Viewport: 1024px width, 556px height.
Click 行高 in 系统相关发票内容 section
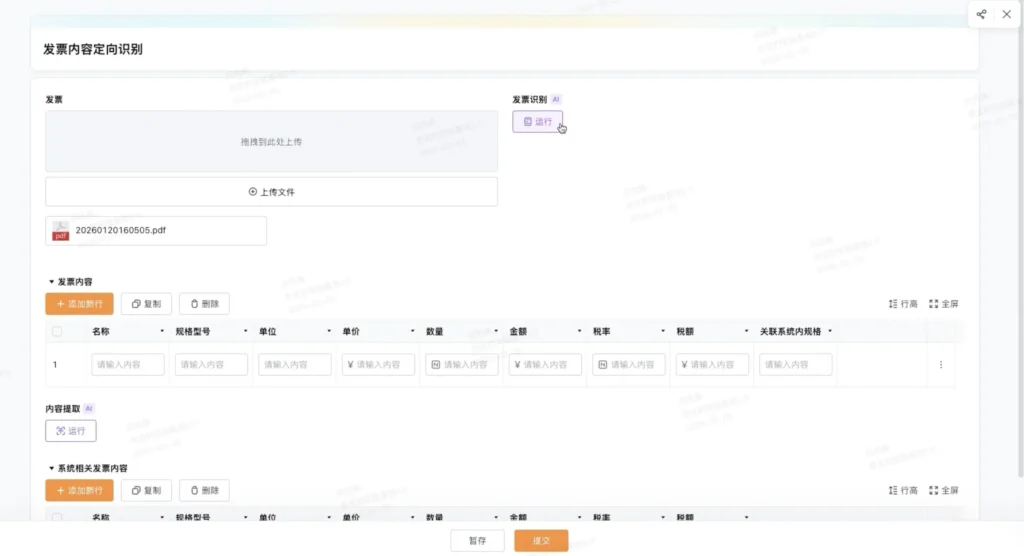(903, 491)
